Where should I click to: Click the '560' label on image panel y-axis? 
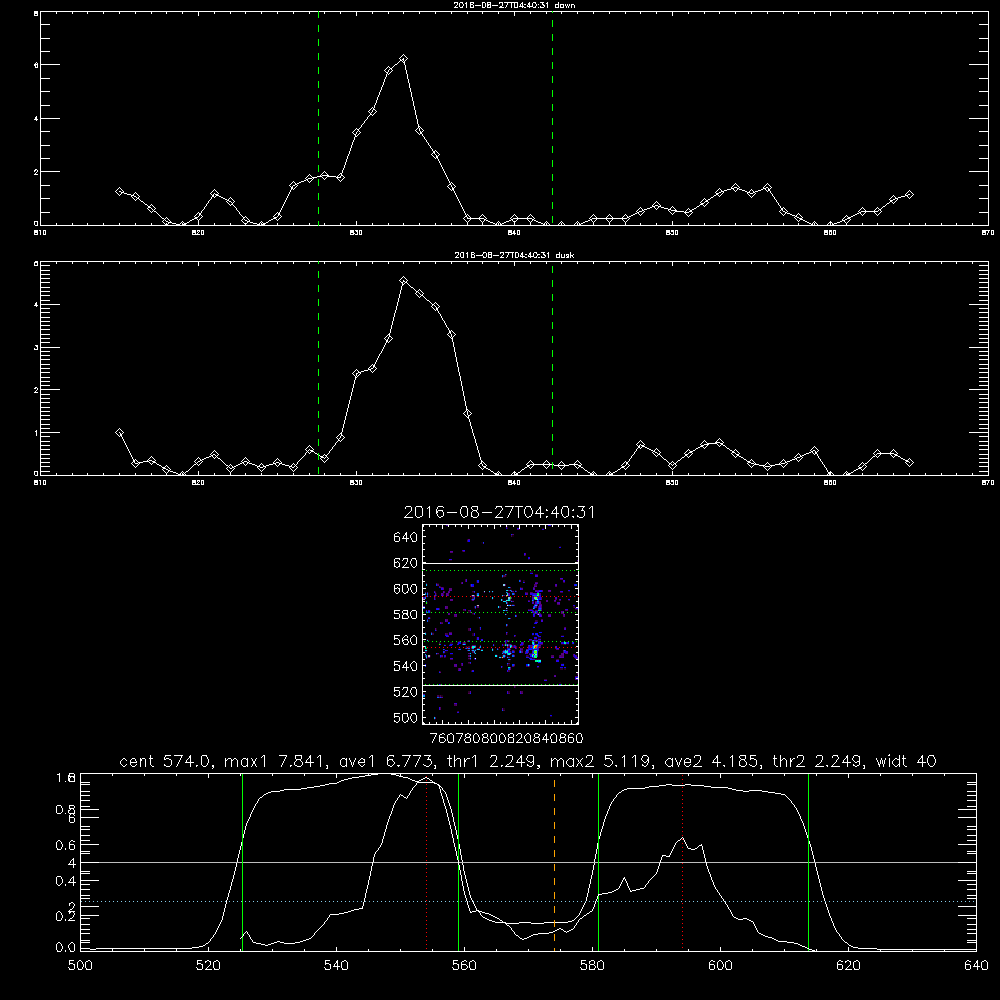(x=406, y=640)
